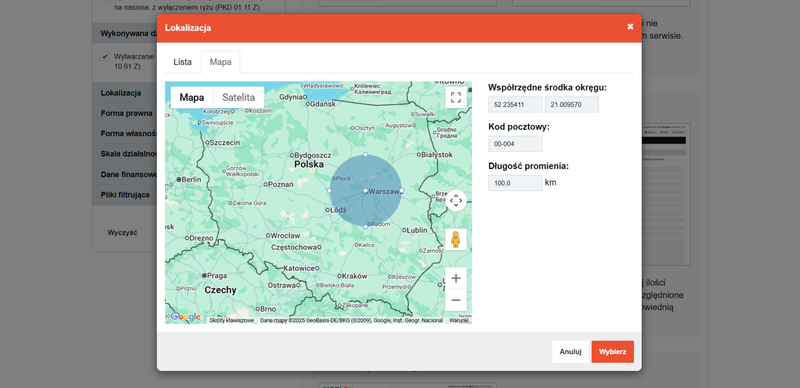
Task: Click the latitude field 52.235411
Action: point(515,105)
